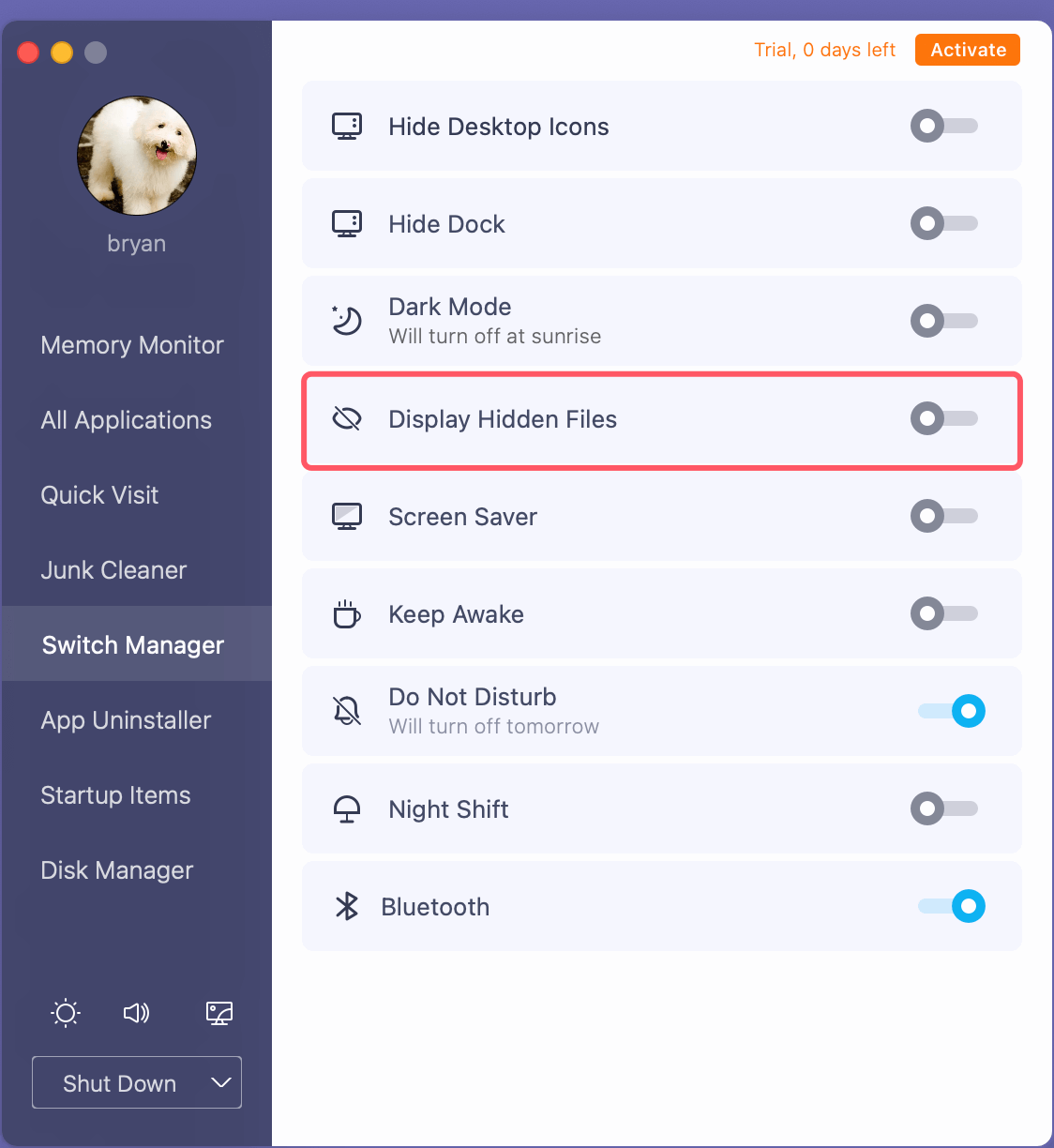
Task: Click the Shut Down button label
Action: point(119,1083)
